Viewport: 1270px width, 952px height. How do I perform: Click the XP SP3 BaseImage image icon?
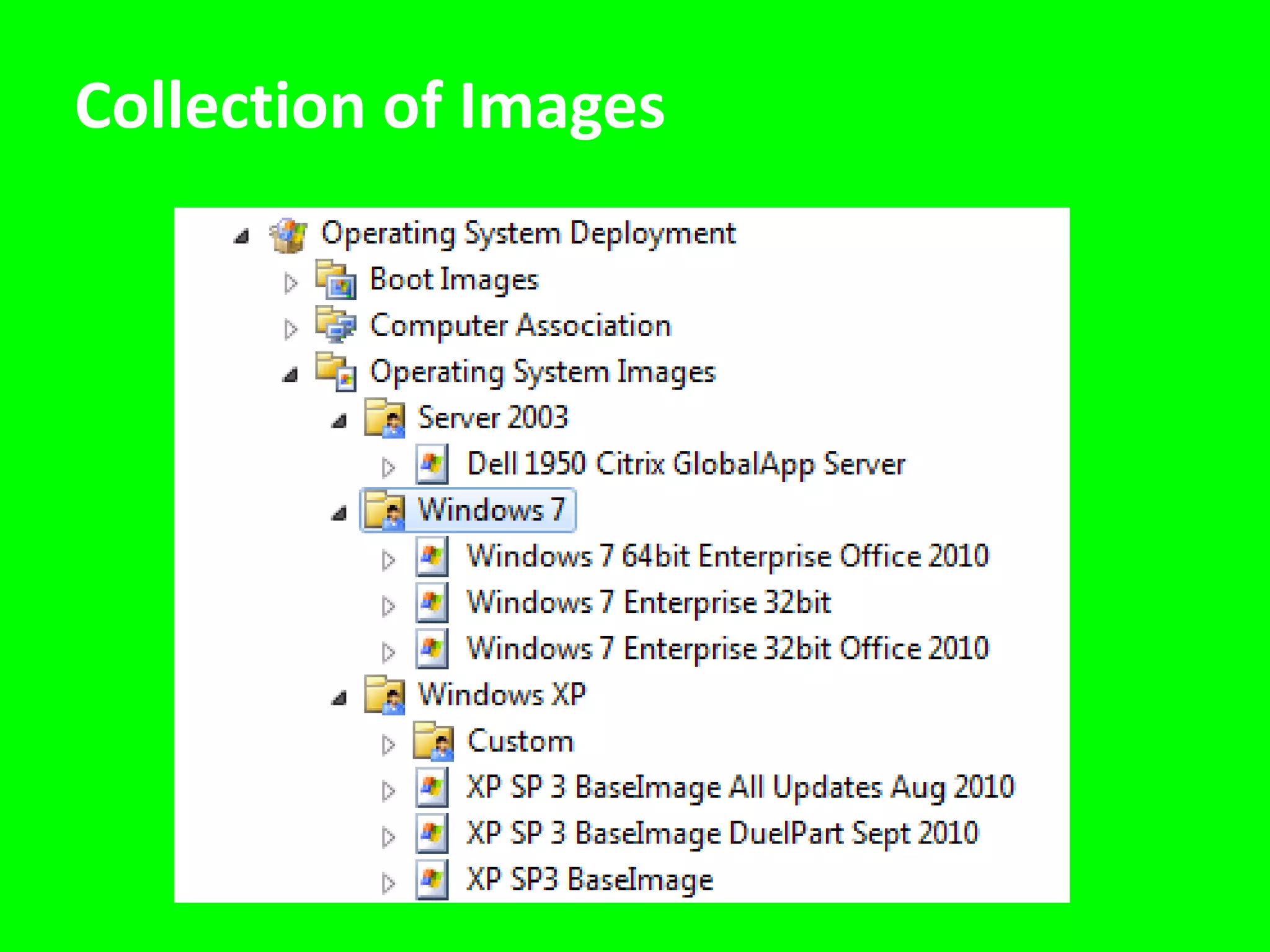[x=432, y=879]
